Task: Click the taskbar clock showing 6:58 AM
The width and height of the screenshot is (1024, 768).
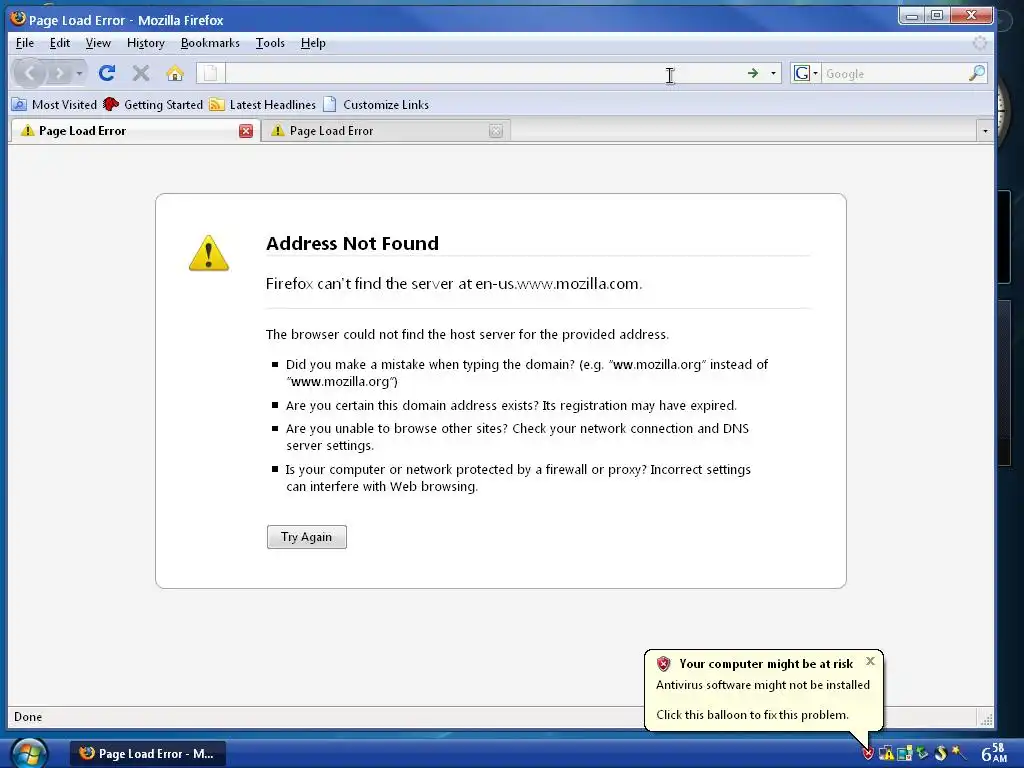Action: pos(994,753)
